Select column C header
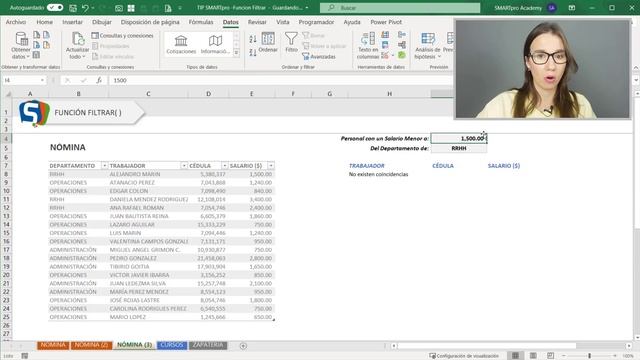This screenshot has height=360, width=640. coord(148,94)
